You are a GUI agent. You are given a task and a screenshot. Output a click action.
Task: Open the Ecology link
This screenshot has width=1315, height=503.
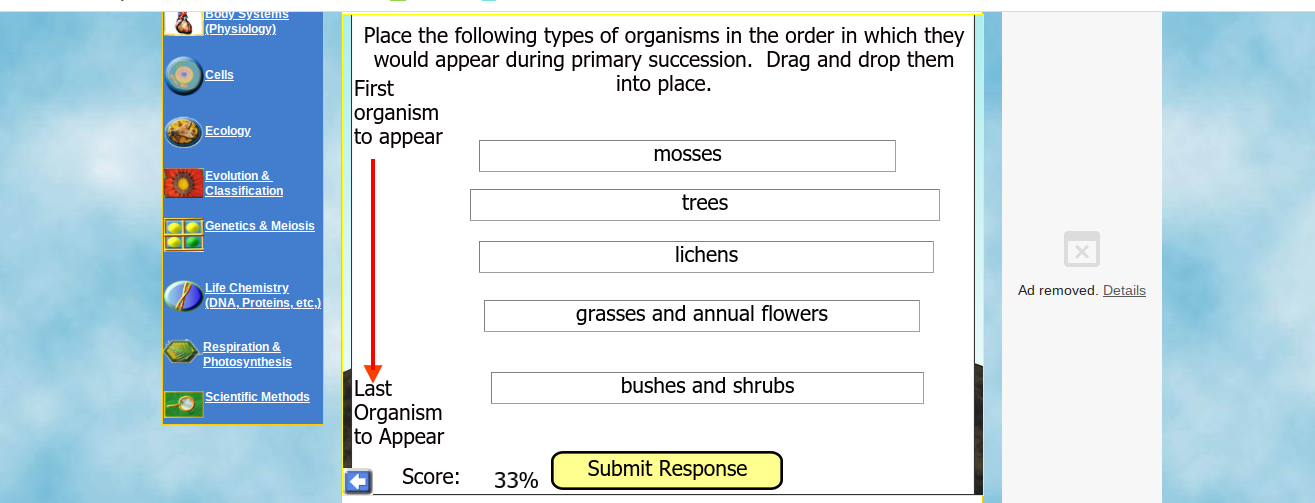click(228, 131)
